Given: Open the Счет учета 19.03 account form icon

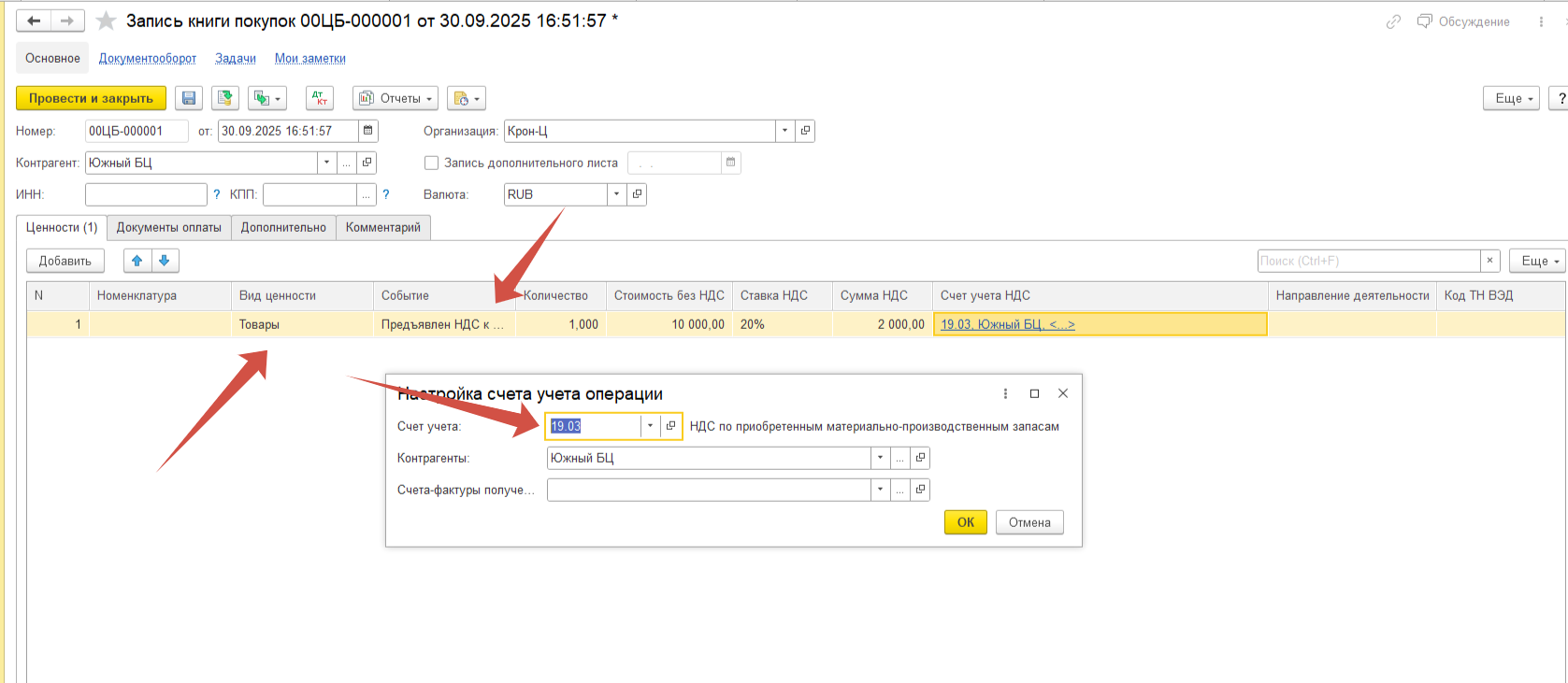Looking at the screenshot, I should 670,426.
